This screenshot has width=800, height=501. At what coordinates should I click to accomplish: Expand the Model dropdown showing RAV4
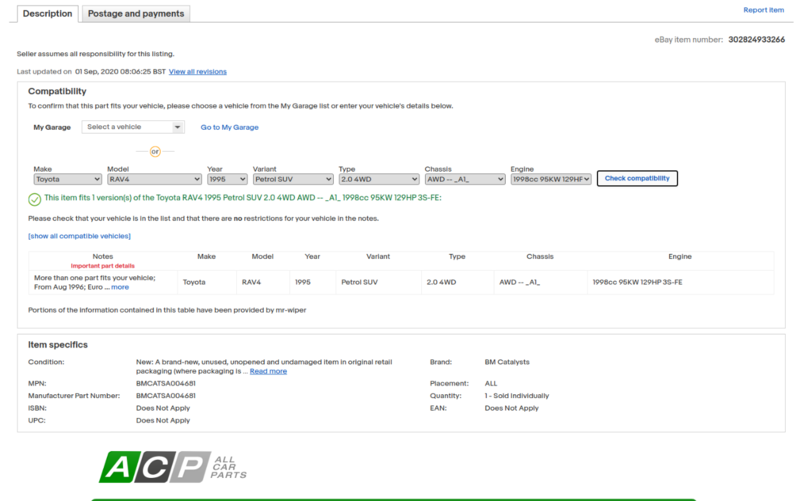pyautogui.click(x=155, y=180)
